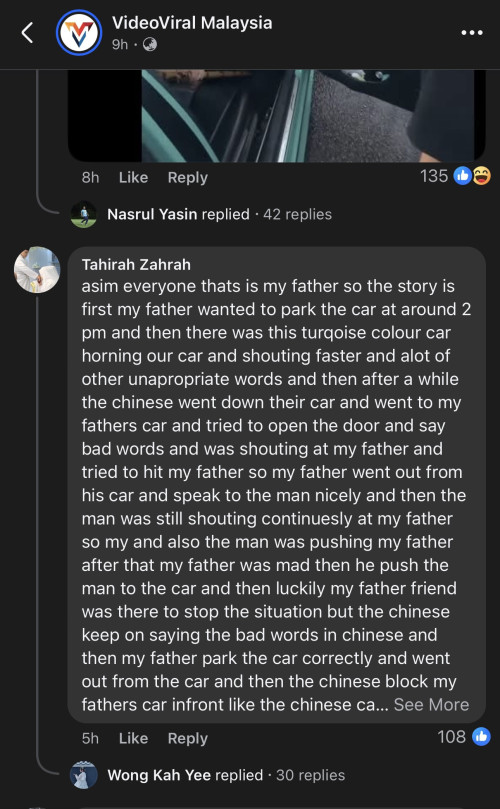Open VideoViral Malaysia page name link
The height and width of the screenshot is (809, 500).
click(192, 23)
